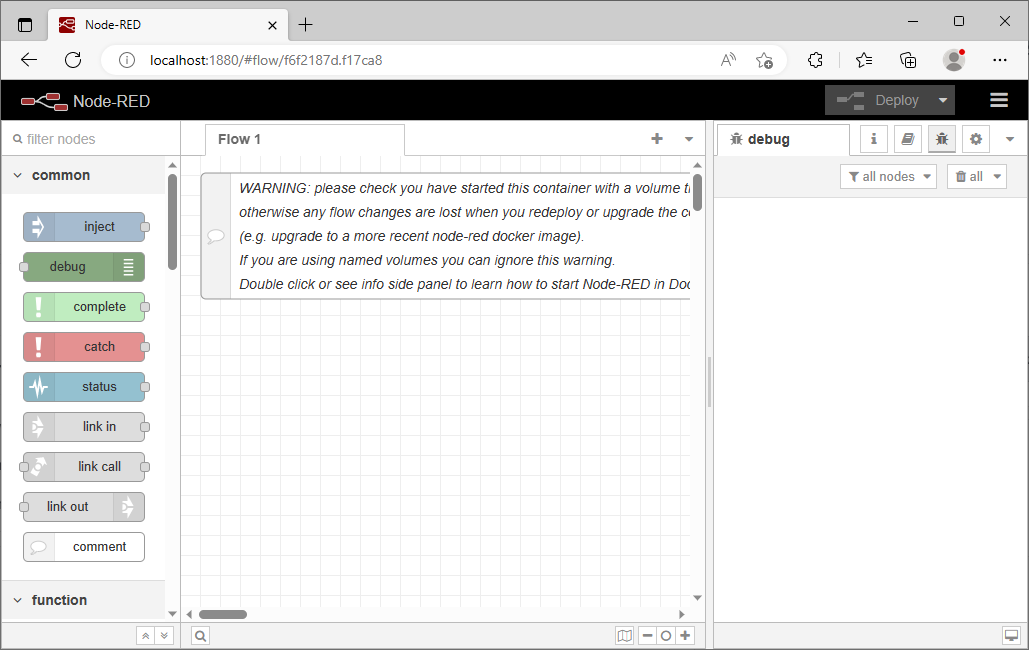This screenshot has width=1029, height=650.
Task: Select the comment node in palette
Action: 84,547
